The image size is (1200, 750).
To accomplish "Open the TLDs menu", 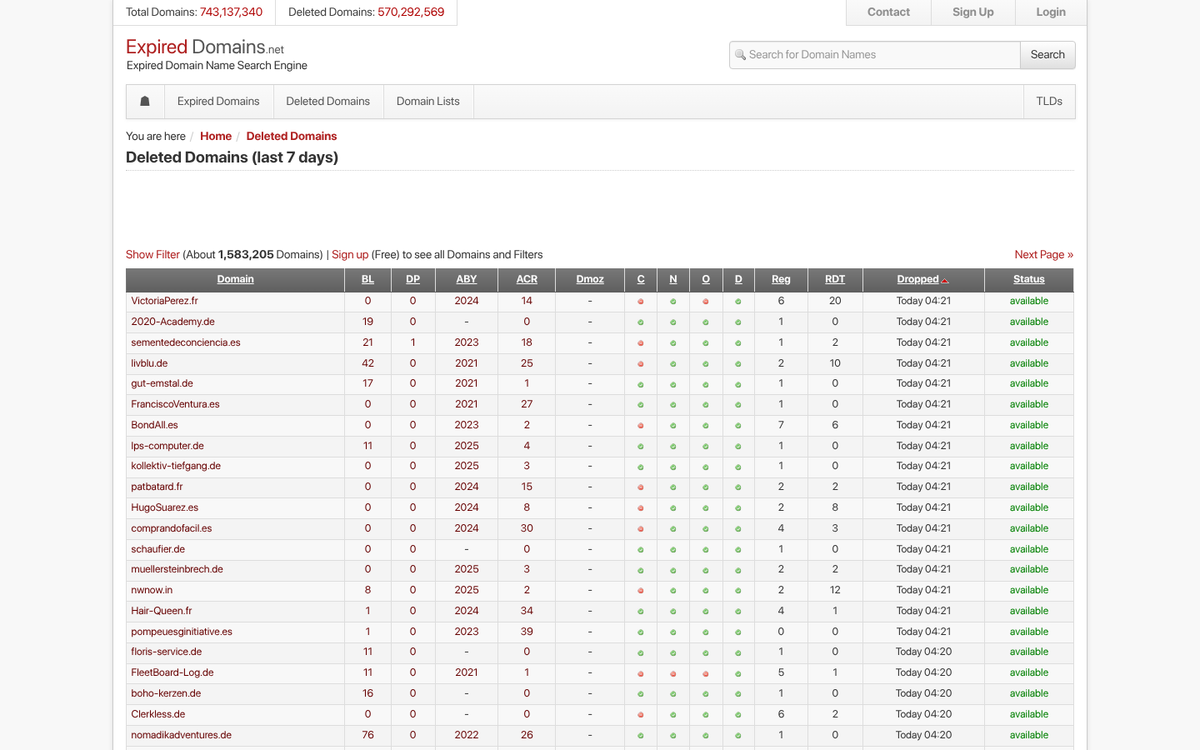I will (1049, 101).
